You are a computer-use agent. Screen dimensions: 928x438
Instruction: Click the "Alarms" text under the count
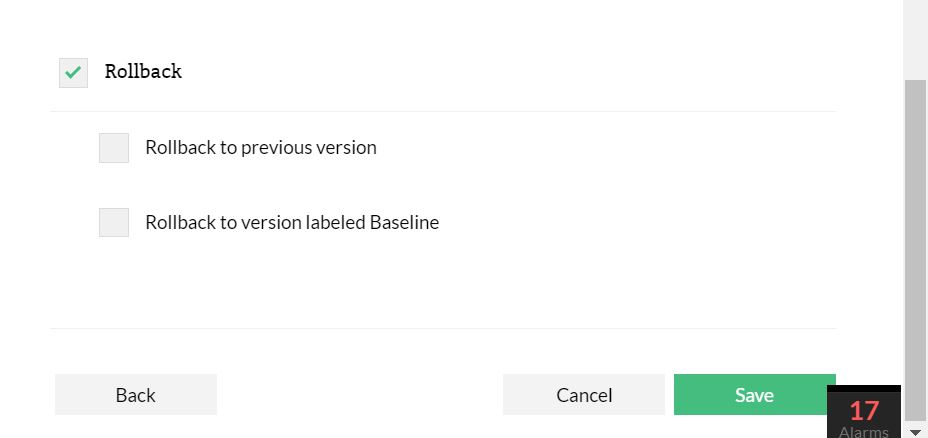864,432
